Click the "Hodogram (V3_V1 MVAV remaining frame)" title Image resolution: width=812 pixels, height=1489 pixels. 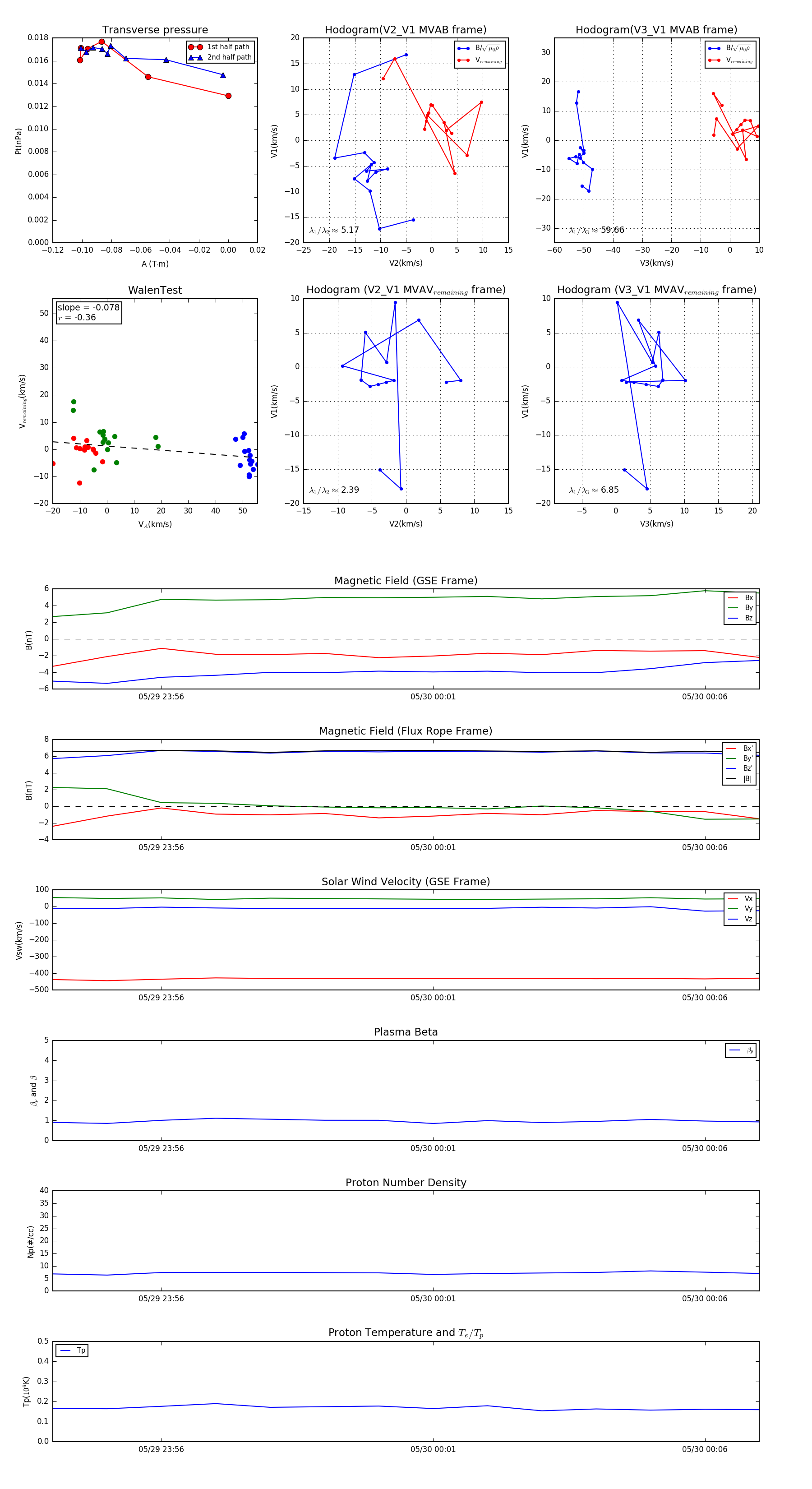[x=656, y=290]
